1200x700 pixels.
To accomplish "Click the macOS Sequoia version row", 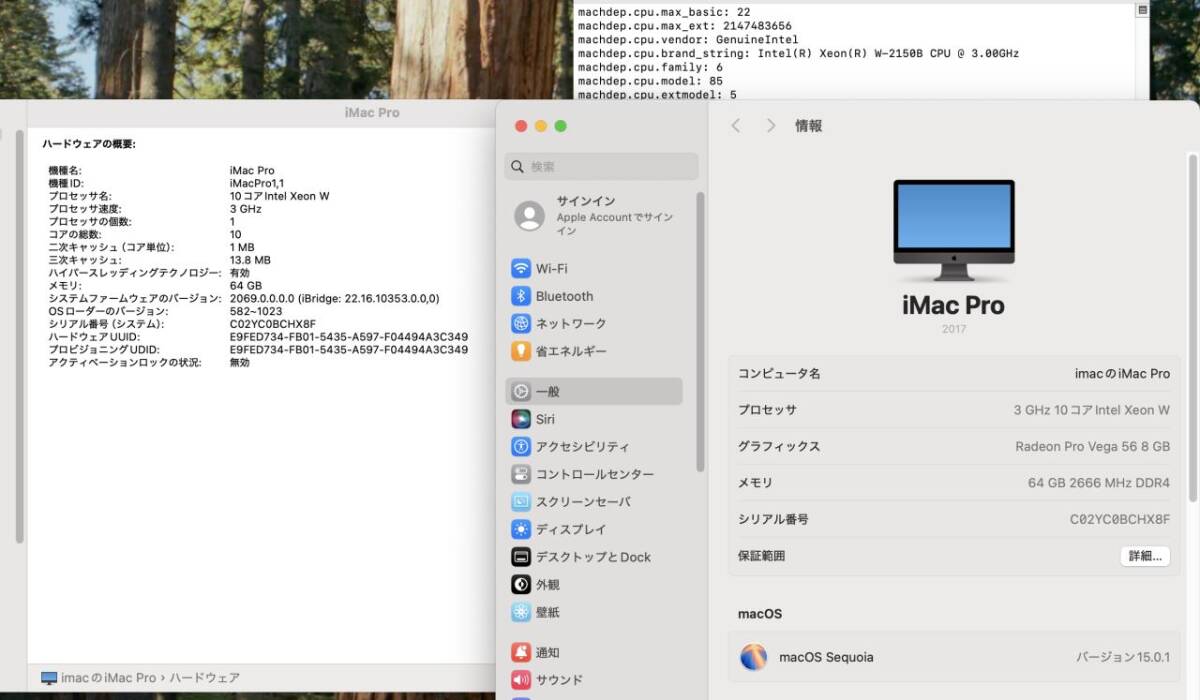I will click(954, 657).
